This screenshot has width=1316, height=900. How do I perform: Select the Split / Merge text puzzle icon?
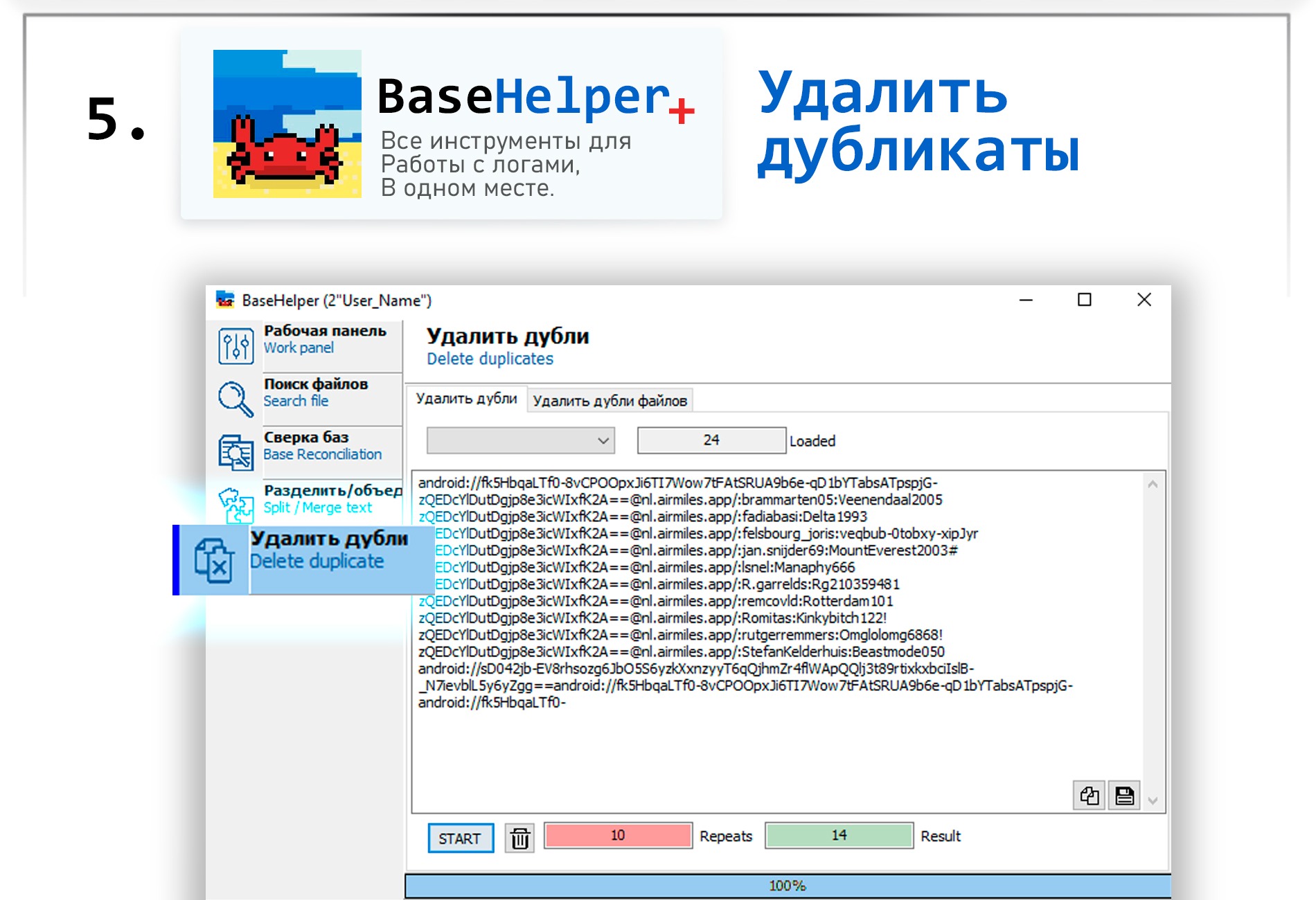click(x=235, y=505)
